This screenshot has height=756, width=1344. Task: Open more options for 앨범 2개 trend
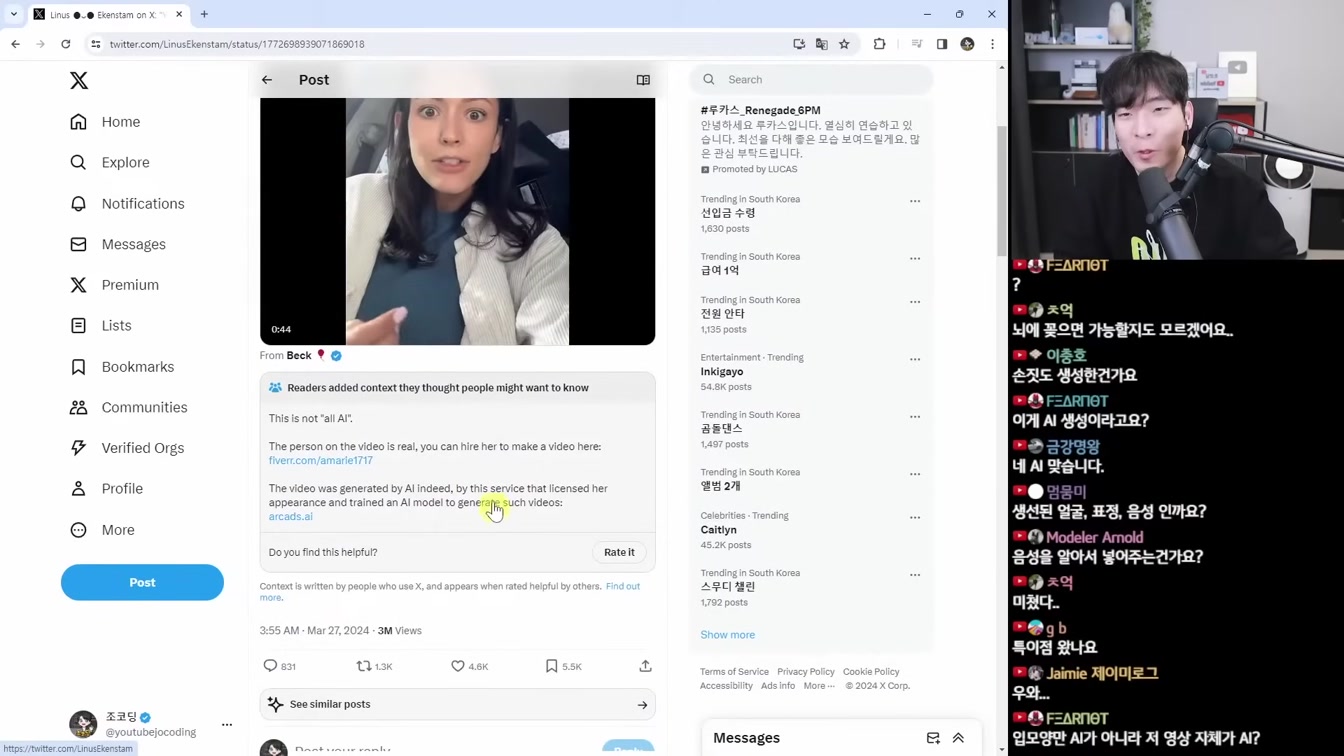click(915, 474)
